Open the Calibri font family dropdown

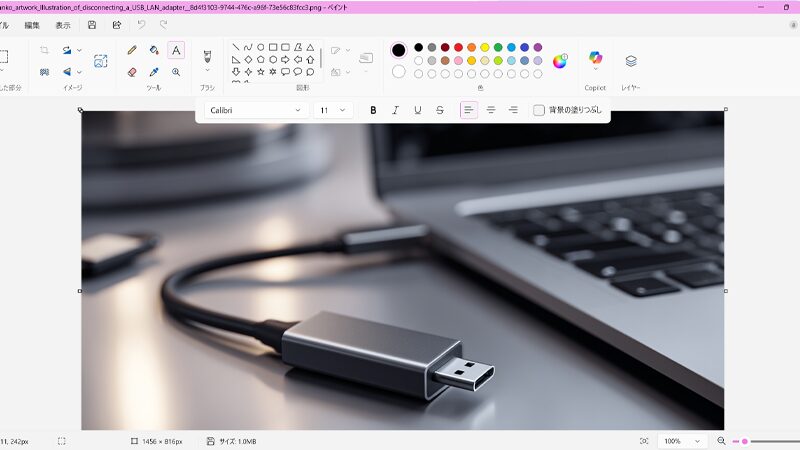257,110
